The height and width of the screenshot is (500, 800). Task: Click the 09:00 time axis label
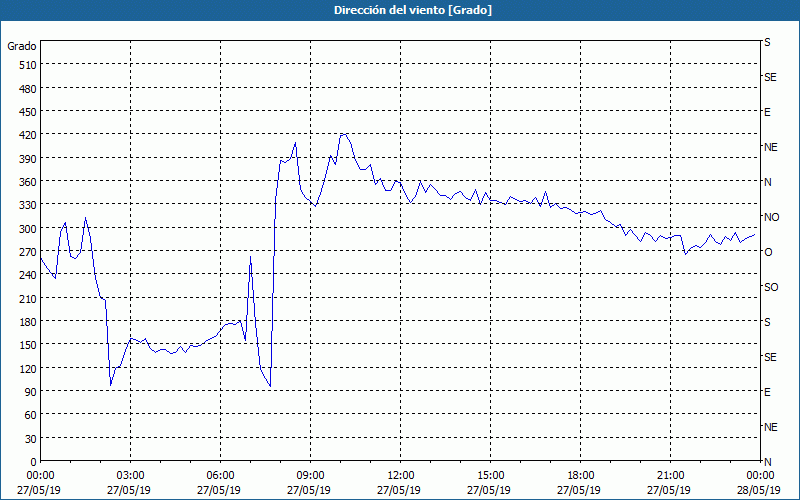[310, 476]
